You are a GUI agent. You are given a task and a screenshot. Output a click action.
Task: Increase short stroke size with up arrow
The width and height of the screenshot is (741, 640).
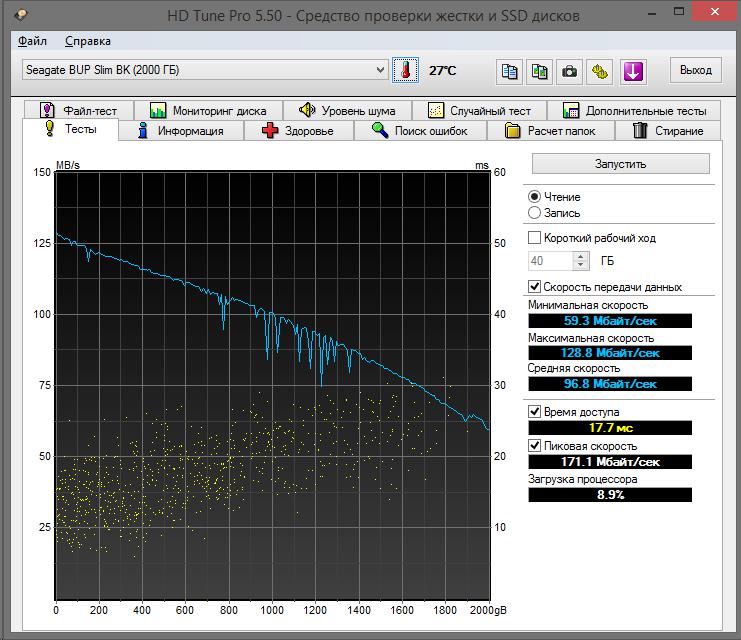[581, 256]
